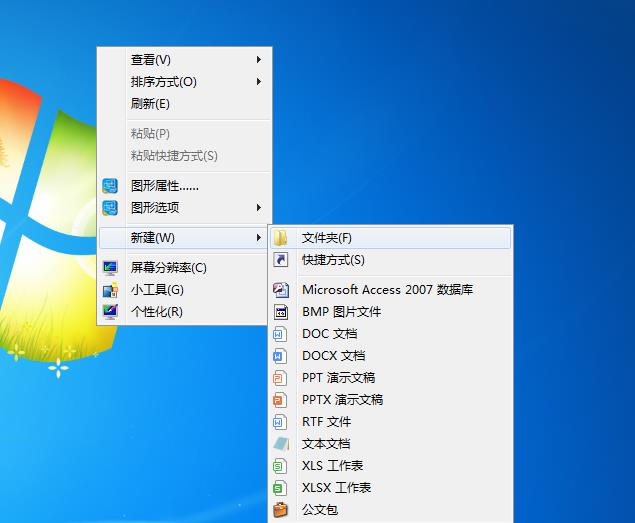
Task: Create new DOC 文档
Action: click(x=391, y=334)
